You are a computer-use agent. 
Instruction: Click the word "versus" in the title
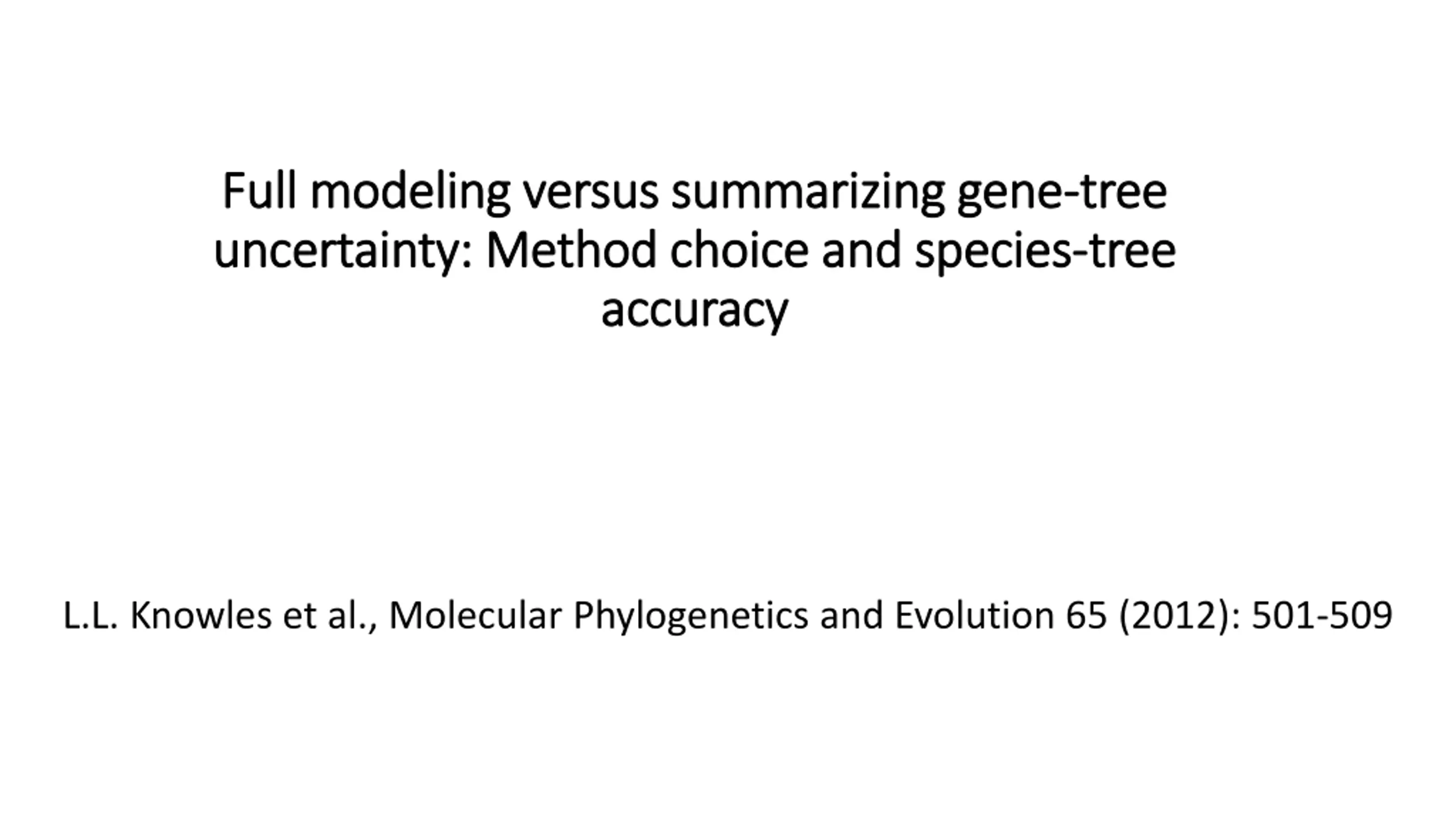tap(590, 196)
